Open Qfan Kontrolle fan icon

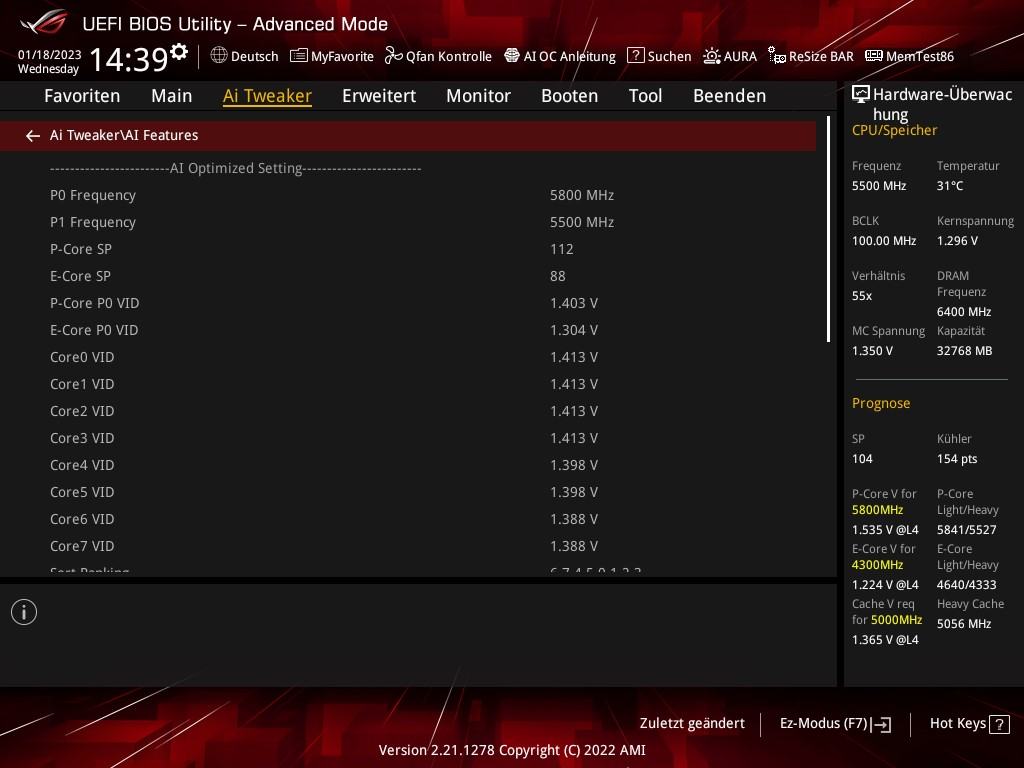tap(393, 56)
